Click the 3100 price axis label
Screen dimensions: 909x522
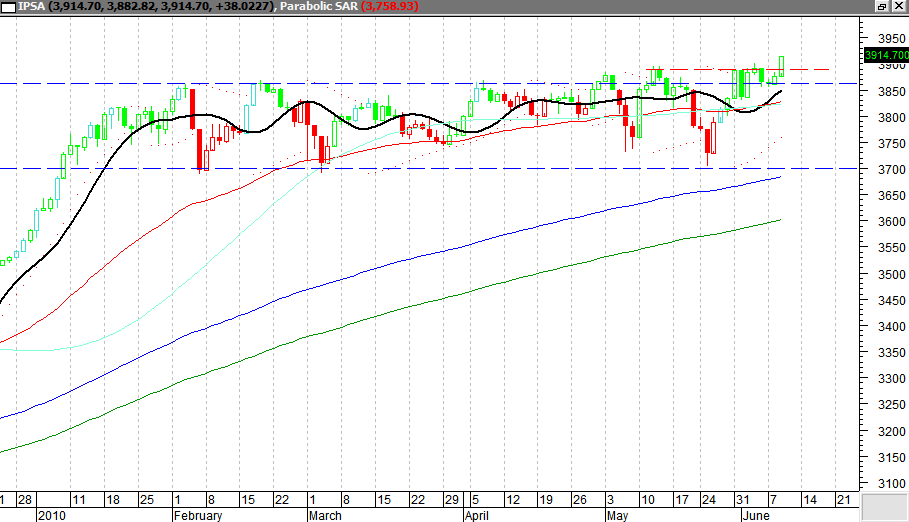(891, 484)
